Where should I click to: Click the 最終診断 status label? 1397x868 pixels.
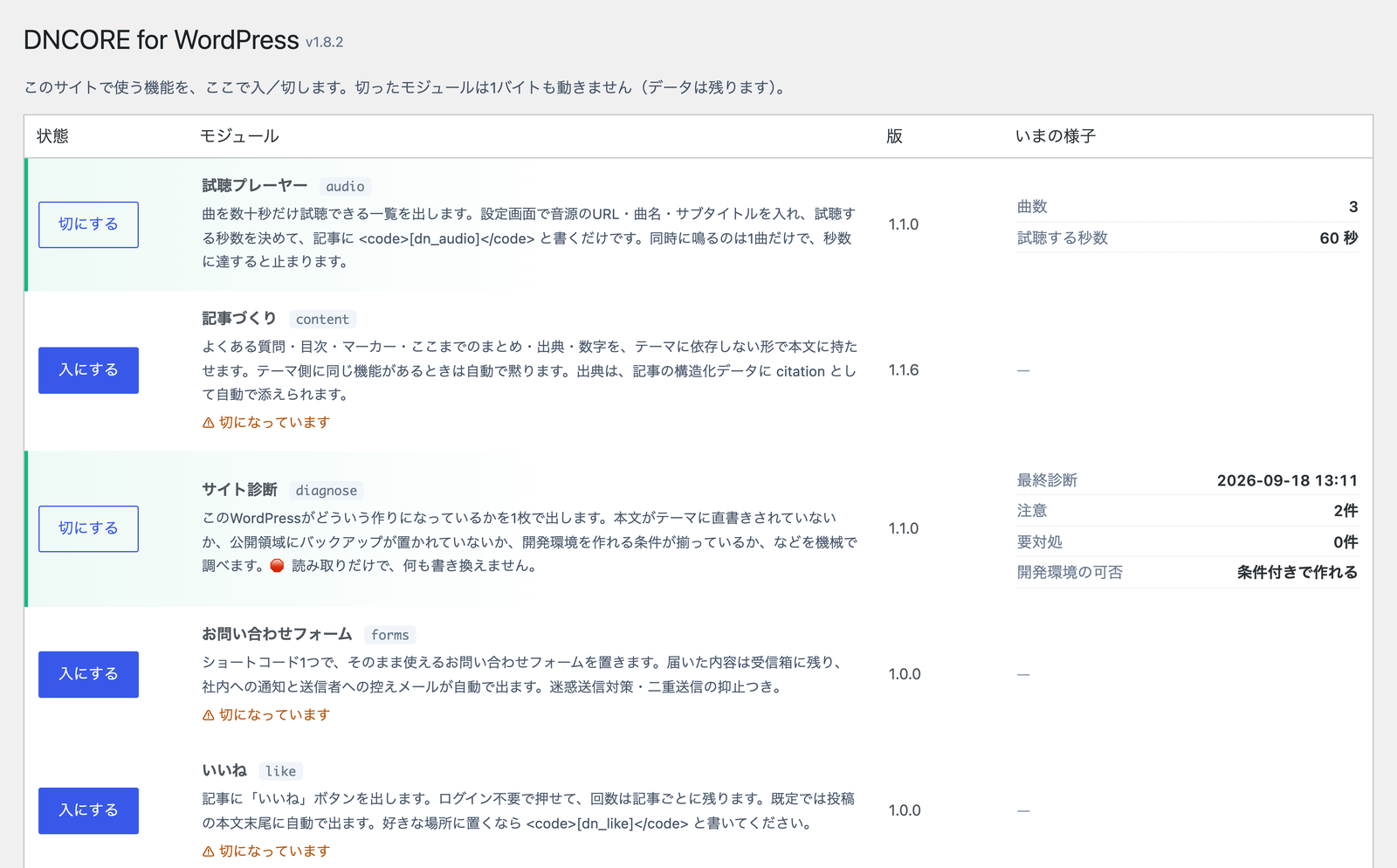tap(1047, 480)
